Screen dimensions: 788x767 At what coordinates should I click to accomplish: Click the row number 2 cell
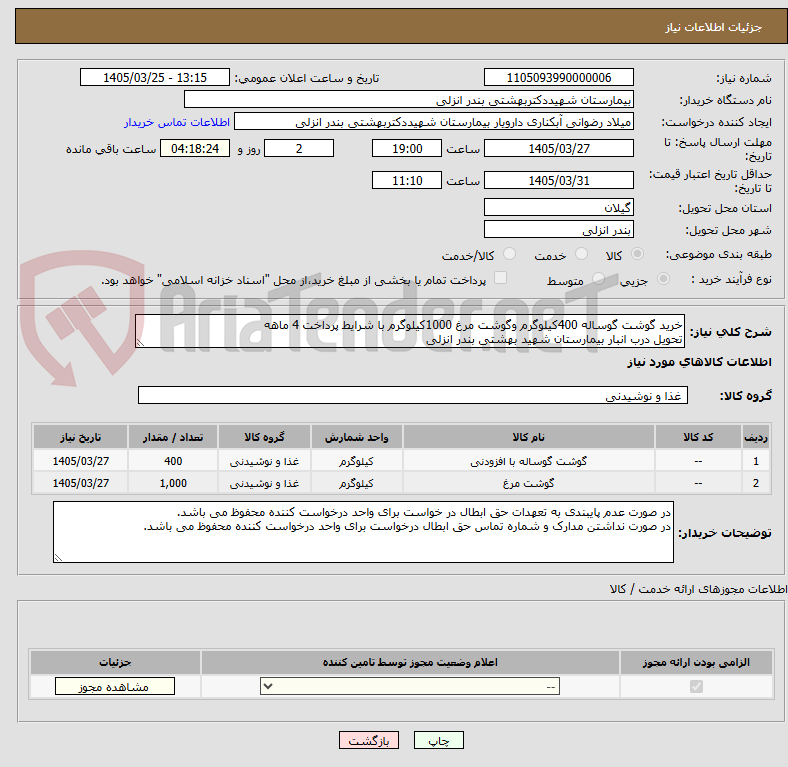[756, 483]
